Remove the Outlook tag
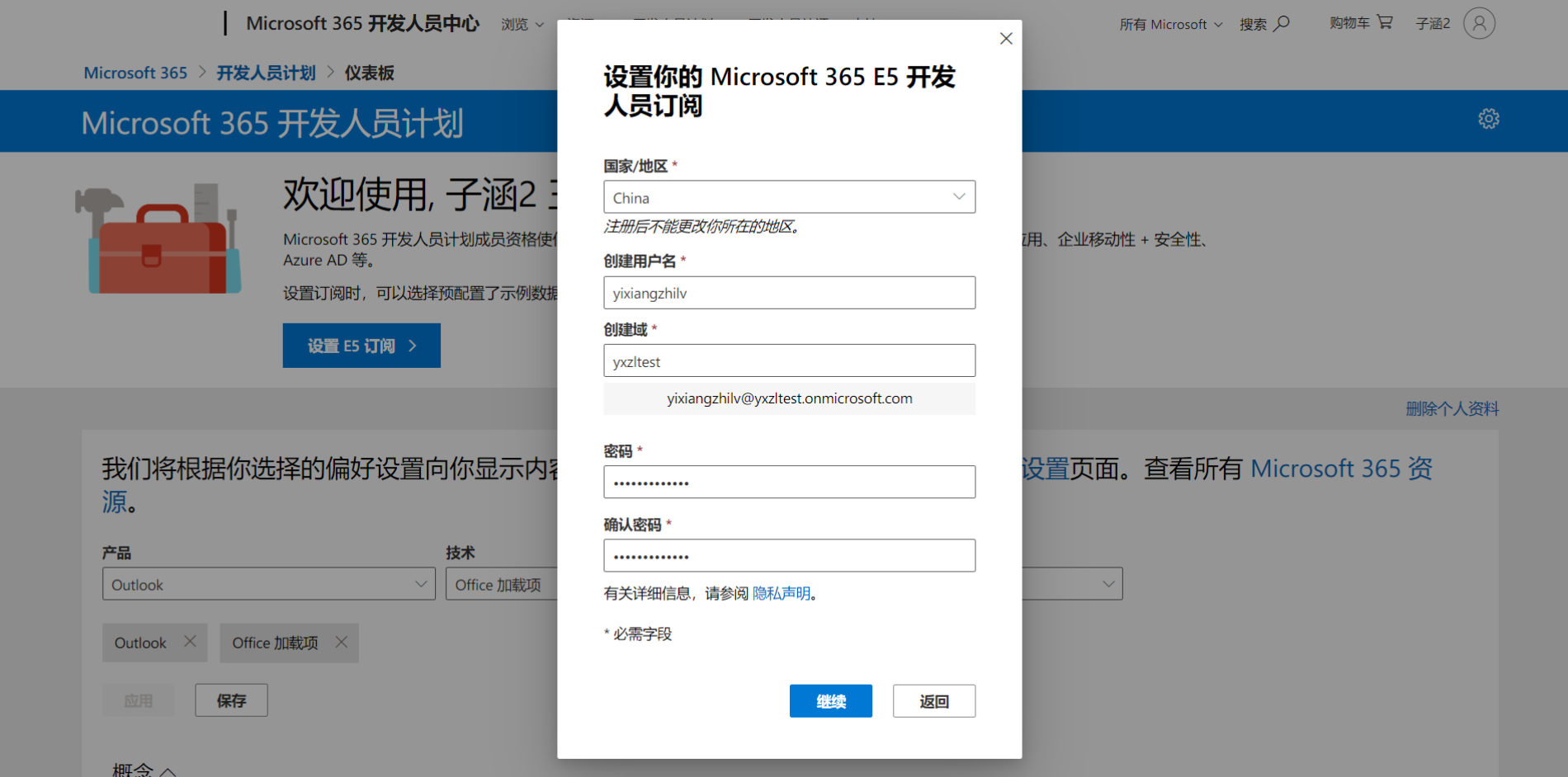 point(190,642)
